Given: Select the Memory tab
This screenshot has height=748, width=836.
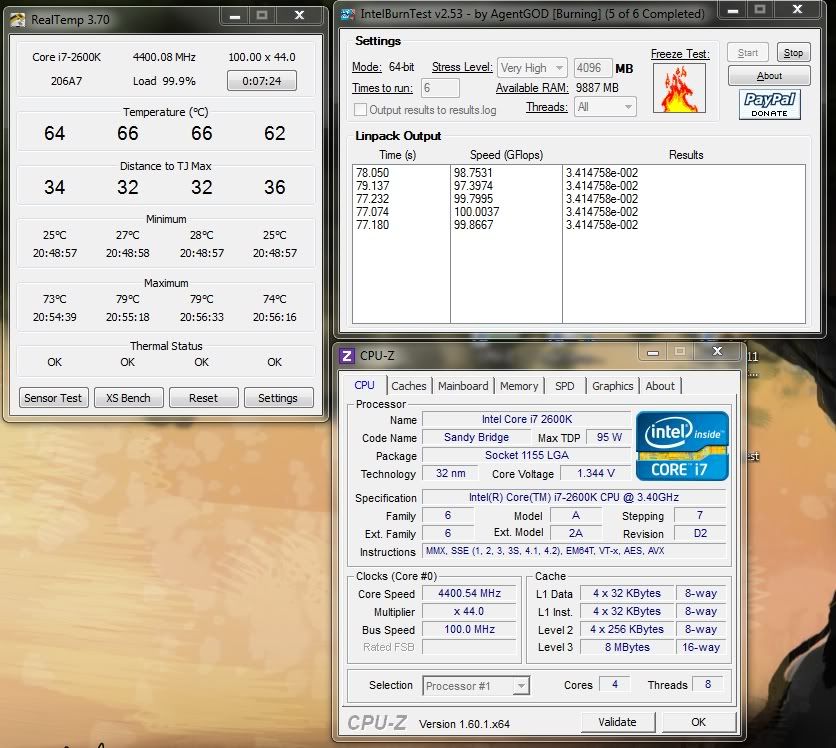Looking at the screenshot, I should tap(519, 386).
